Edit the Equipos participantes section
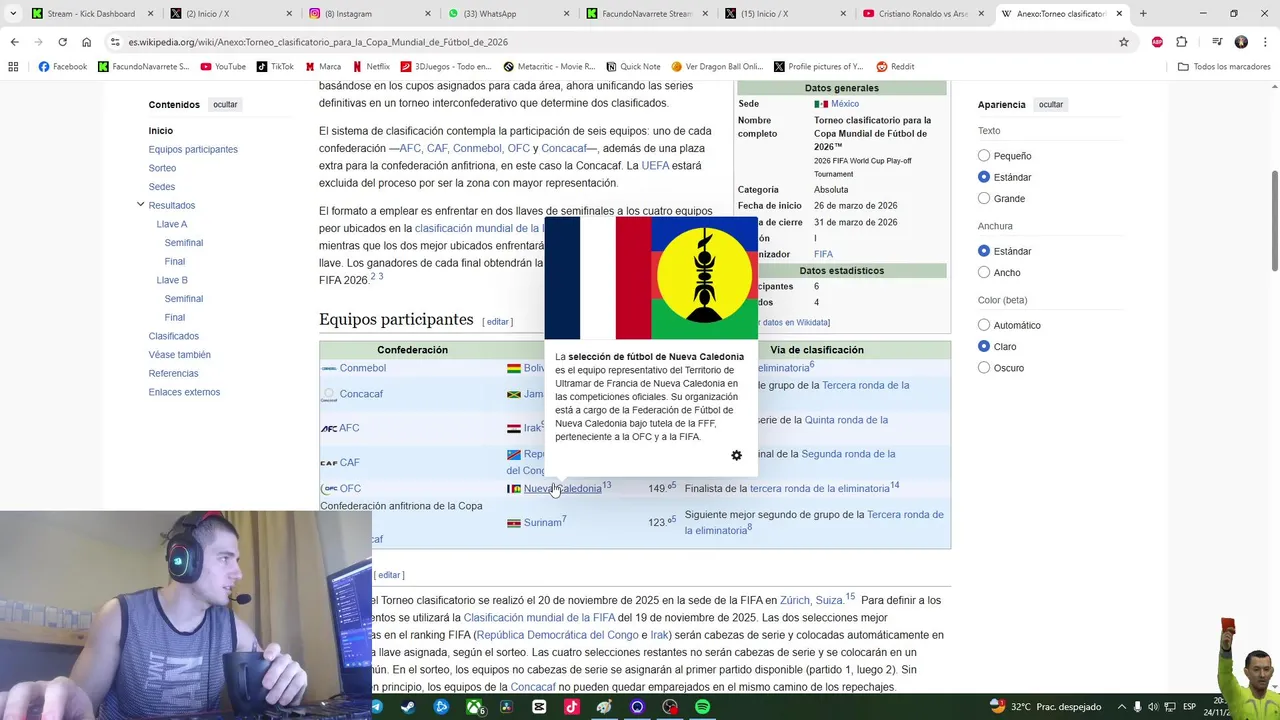 coord(498,322)
